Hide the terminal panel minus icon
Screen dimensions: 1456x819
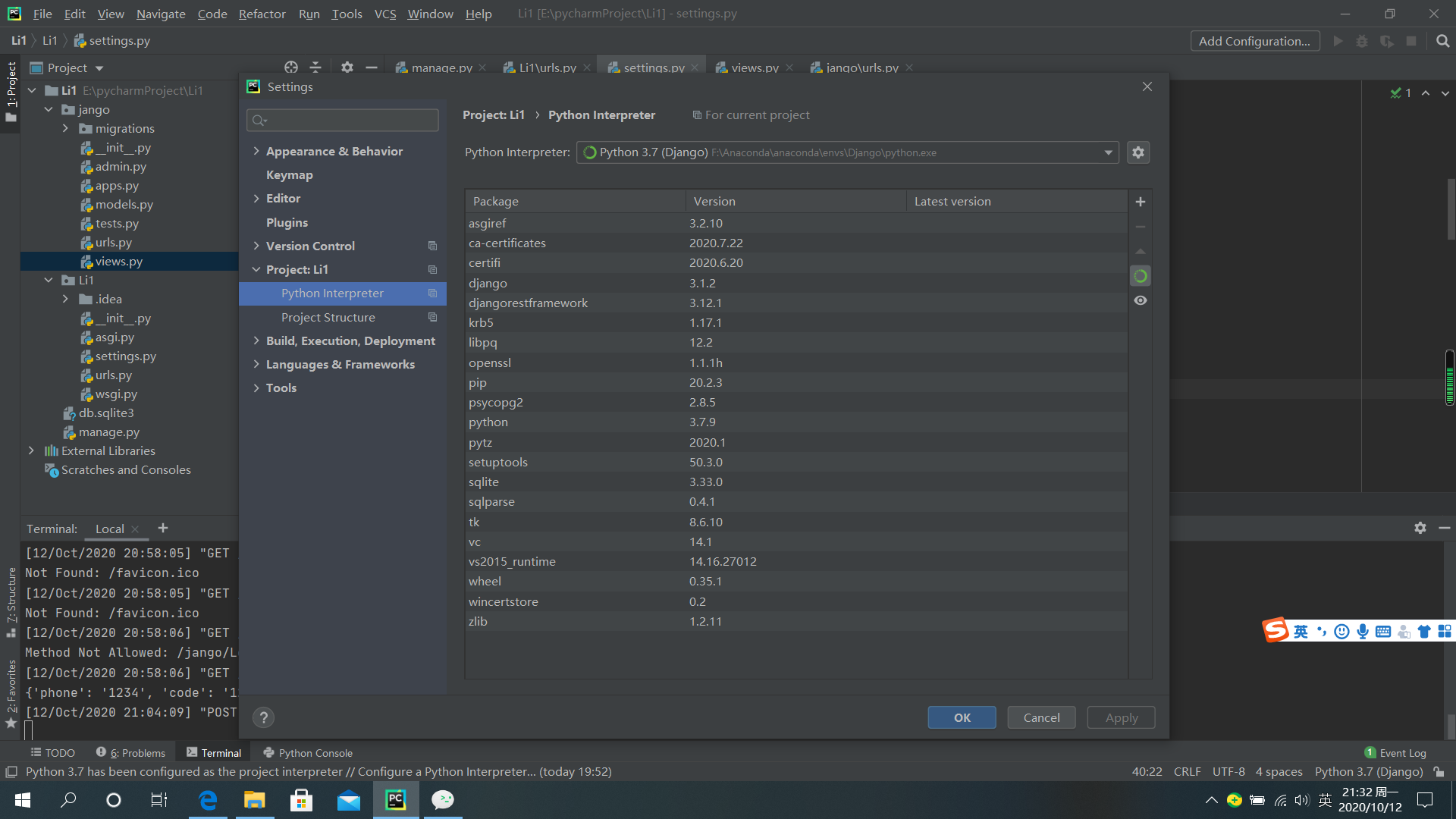coord(1445,528)
